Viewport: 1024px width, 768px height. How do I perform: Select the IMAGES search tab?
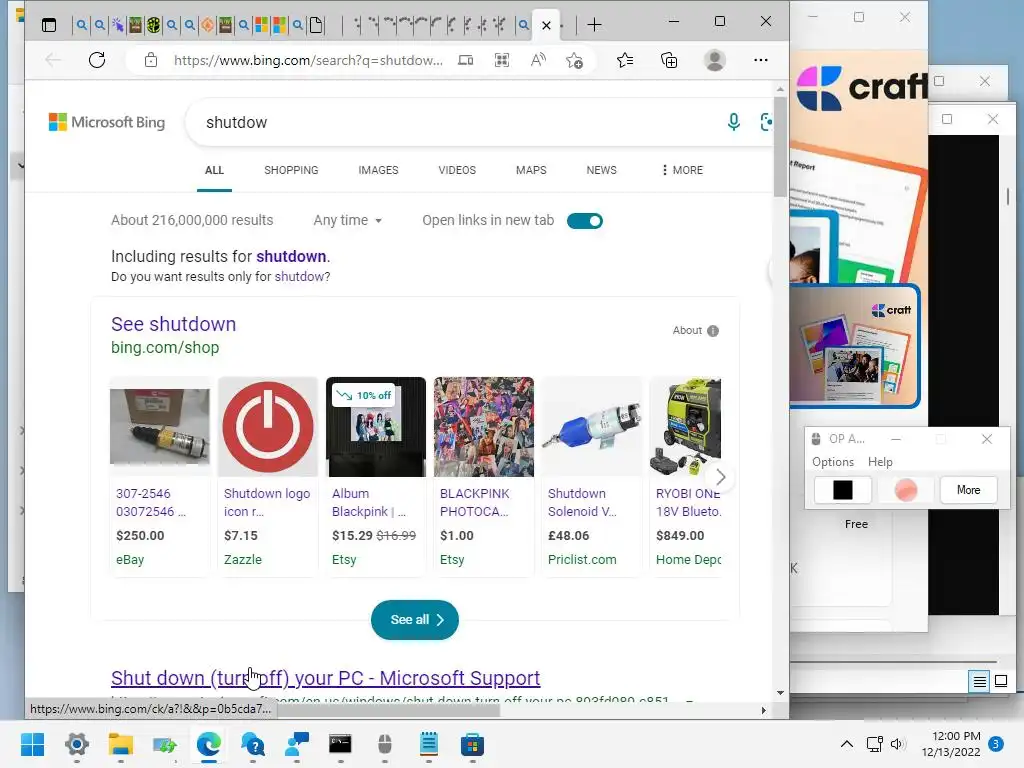coord(378,170)
